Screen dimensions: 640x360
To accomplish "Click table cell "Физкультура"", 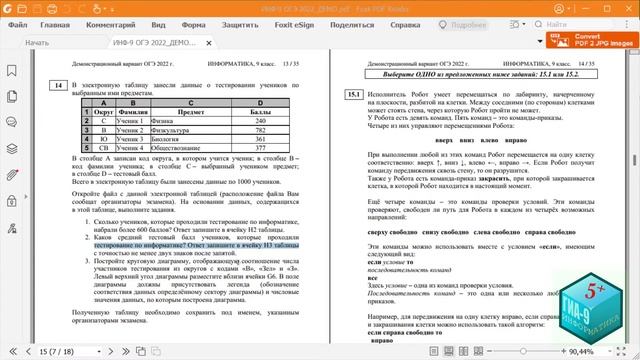I will coord(191,130).
